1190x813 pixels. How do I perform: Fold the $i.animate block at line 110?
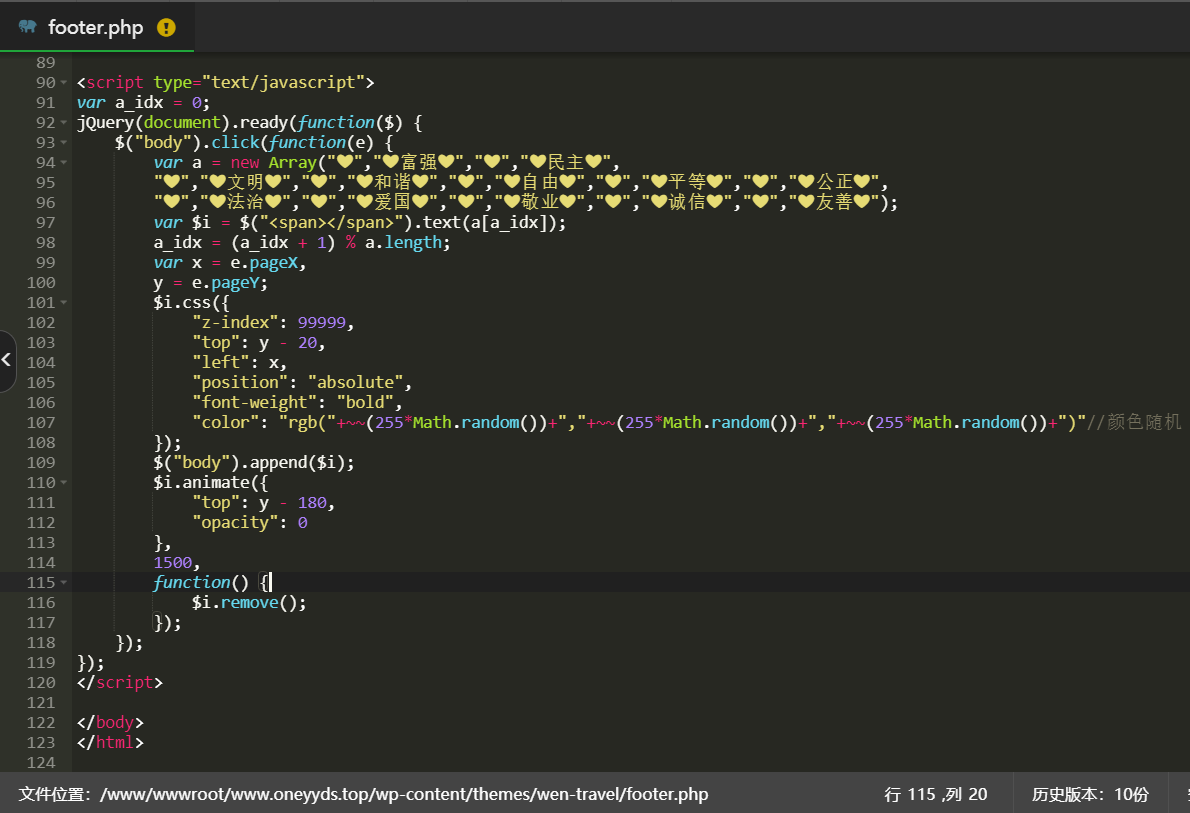[x=64, y=482]
